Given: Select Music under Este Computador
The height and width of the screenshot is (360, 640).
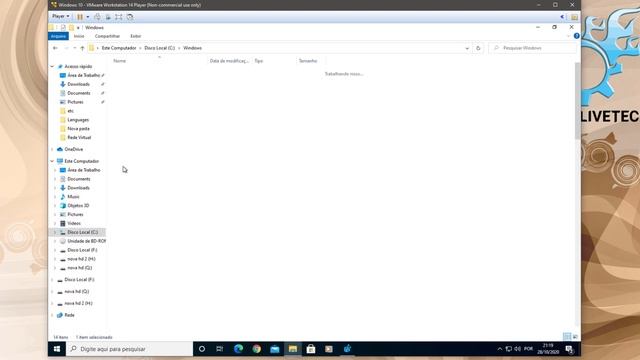Looking at the screenshot, I should 73,197.
